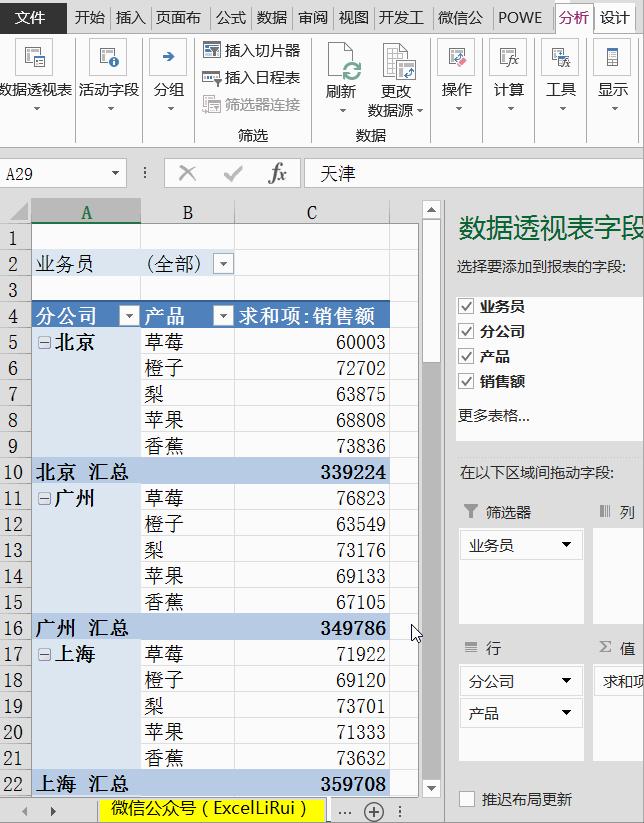Open the 产品 dropdown in 行 area
644x823 pixels.
point(566,712)
